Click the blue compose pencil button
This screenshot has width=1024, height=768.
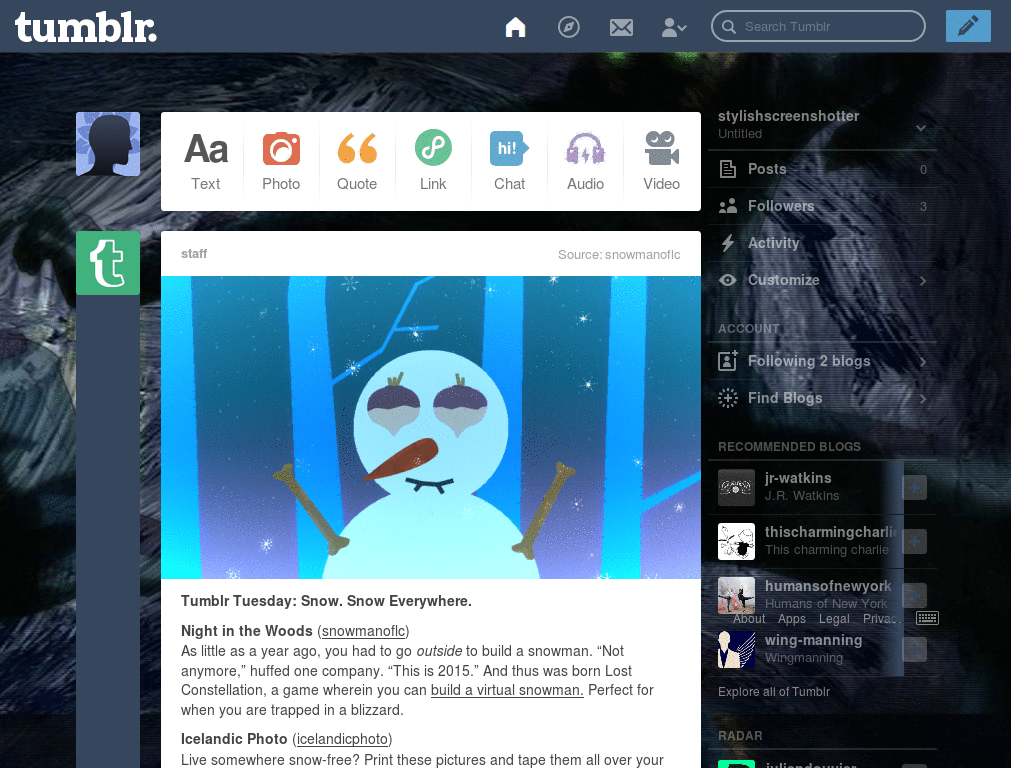pos(968,26)
